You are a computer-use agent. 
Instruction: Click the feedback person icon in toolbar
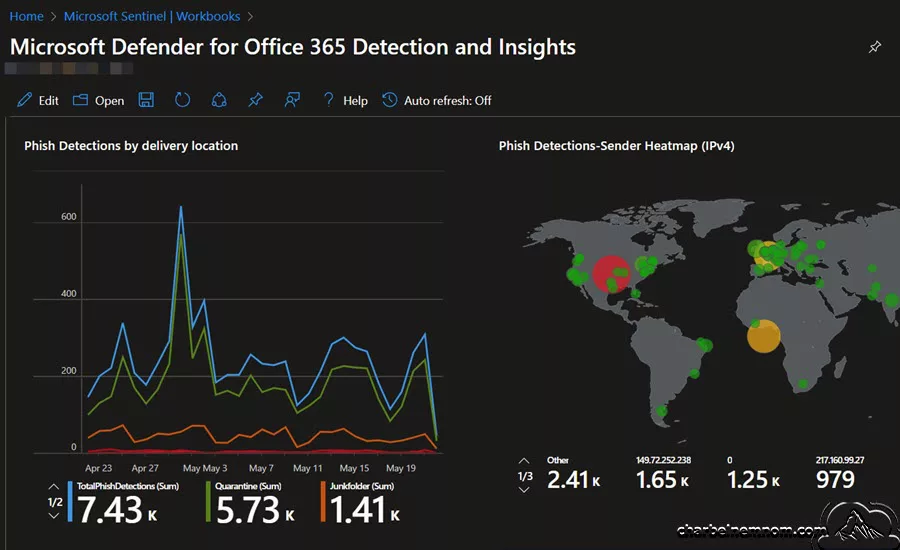click(x=292, y=100)
